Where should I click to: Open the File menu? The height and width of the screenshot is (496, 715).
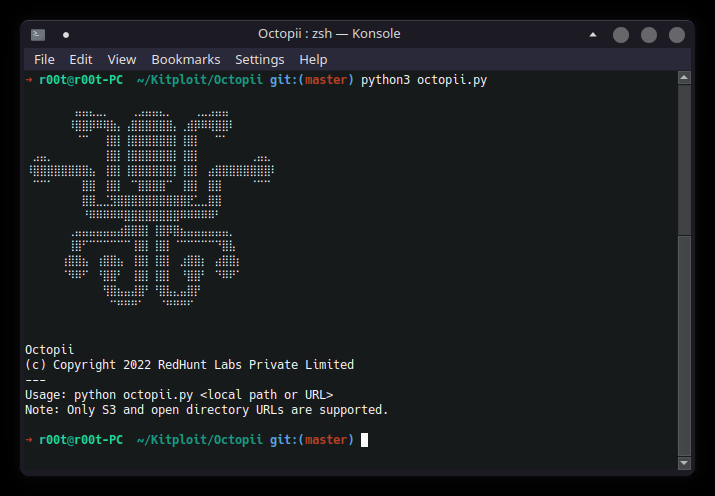tap(44, 60)
